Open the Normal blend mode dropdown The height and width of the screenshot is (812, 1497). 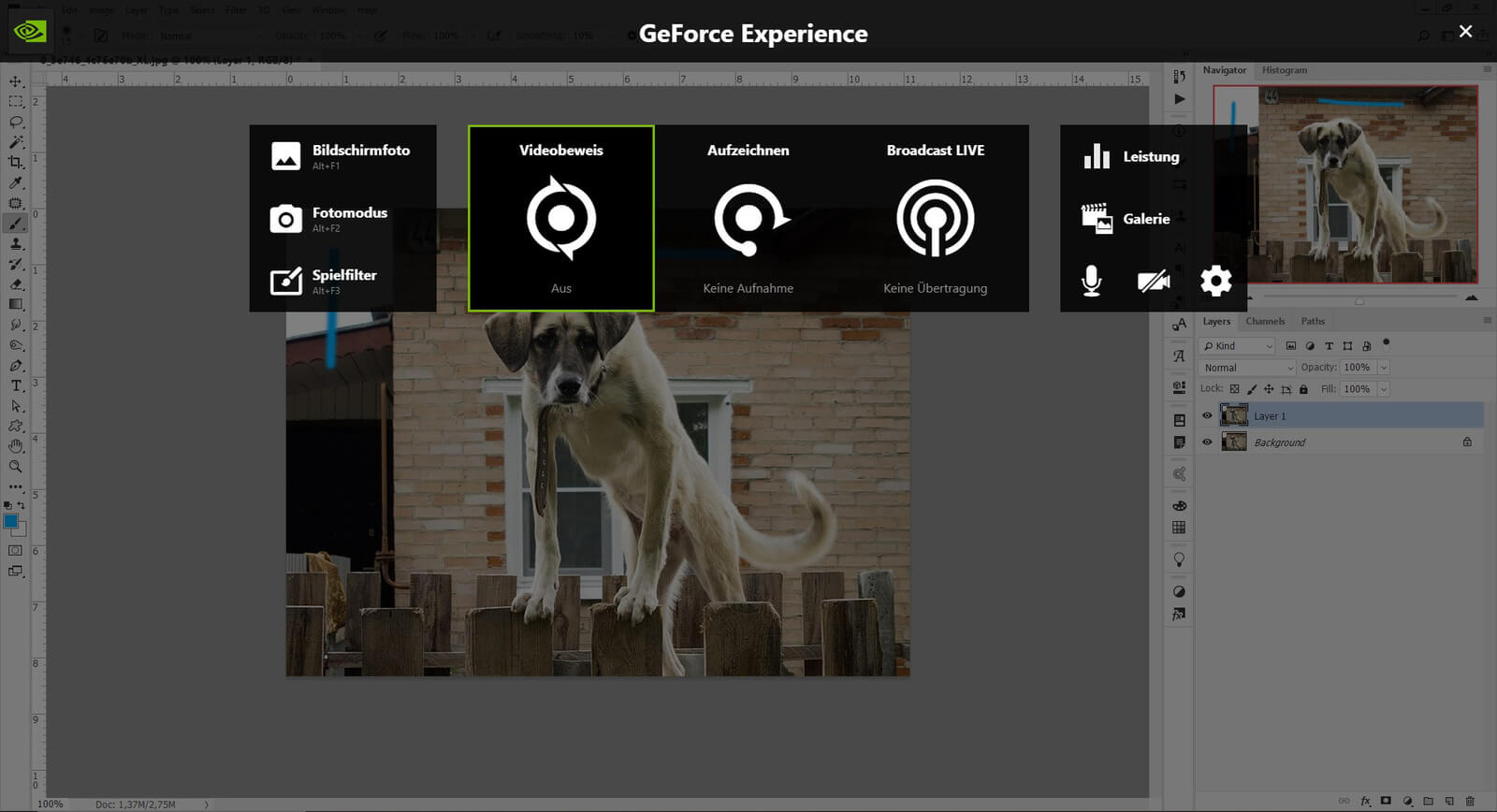click(1246, 368)
